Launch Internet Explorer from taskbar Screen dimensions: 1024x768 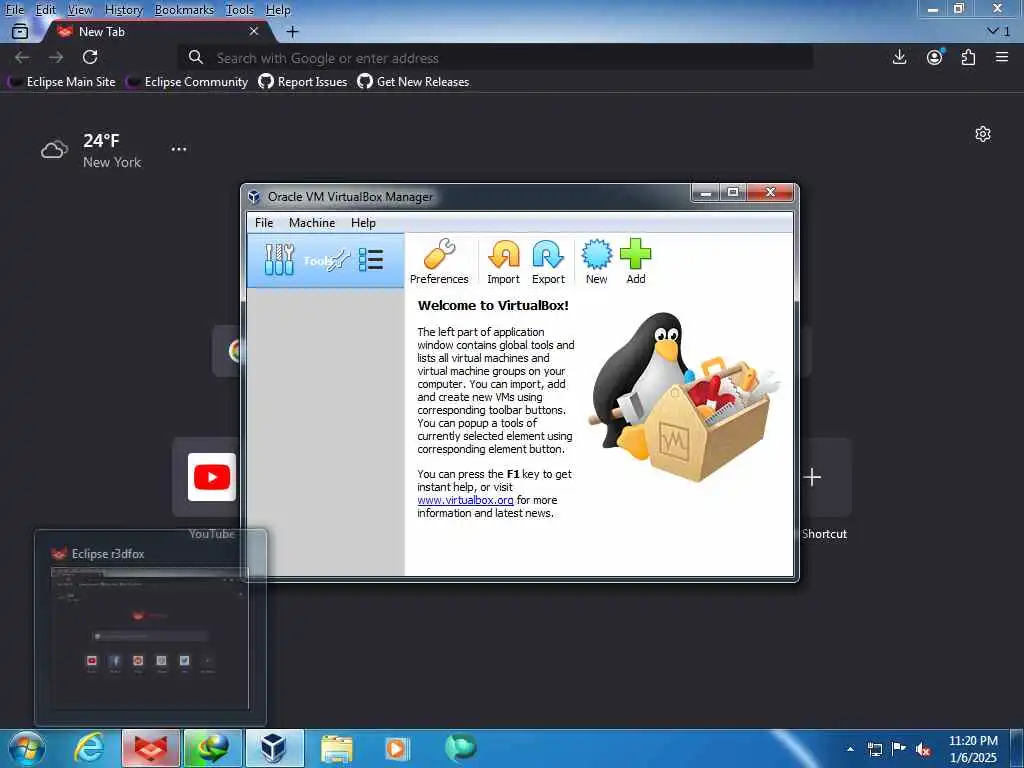pyautogui.click(x=89, y=748)
